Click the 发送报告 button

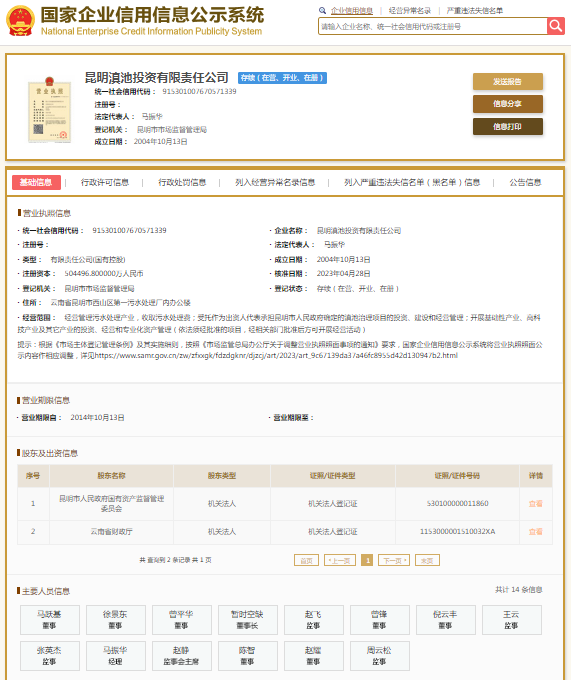pos(508,82)
